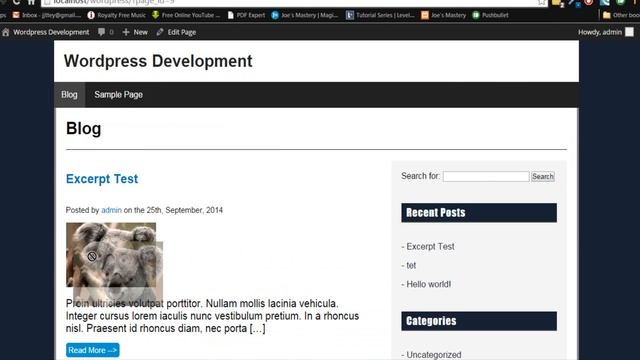Click the Read More button
The height and width of the screenshot is (360, 640).
pyautogui.click(x=93, y=350)
